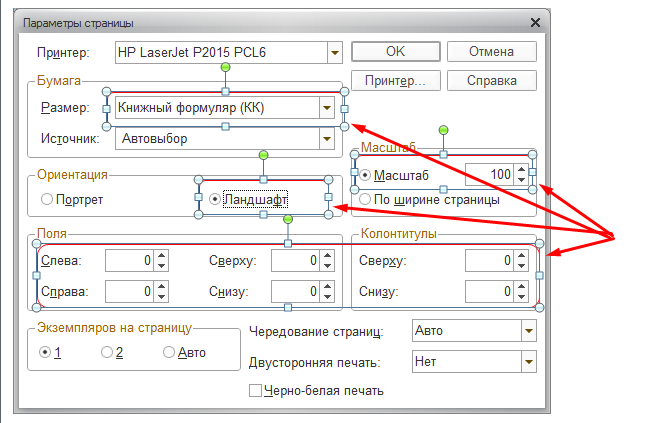
Task: Open the Чередование страниц dropdown
Action: 529,331
